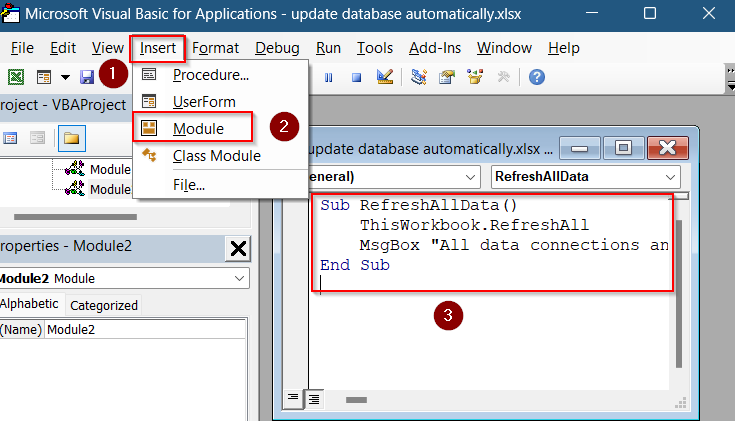Choose Class Module from Insert menu
The width and height of the screenshot is (735, 421).
click(220, 156)
